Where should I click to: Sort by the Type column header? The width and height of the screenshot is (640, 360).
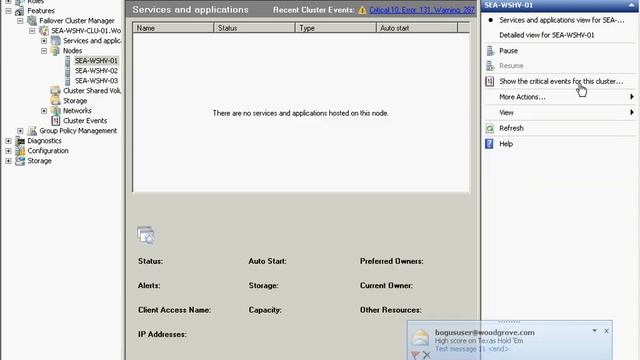click(336, 28)
